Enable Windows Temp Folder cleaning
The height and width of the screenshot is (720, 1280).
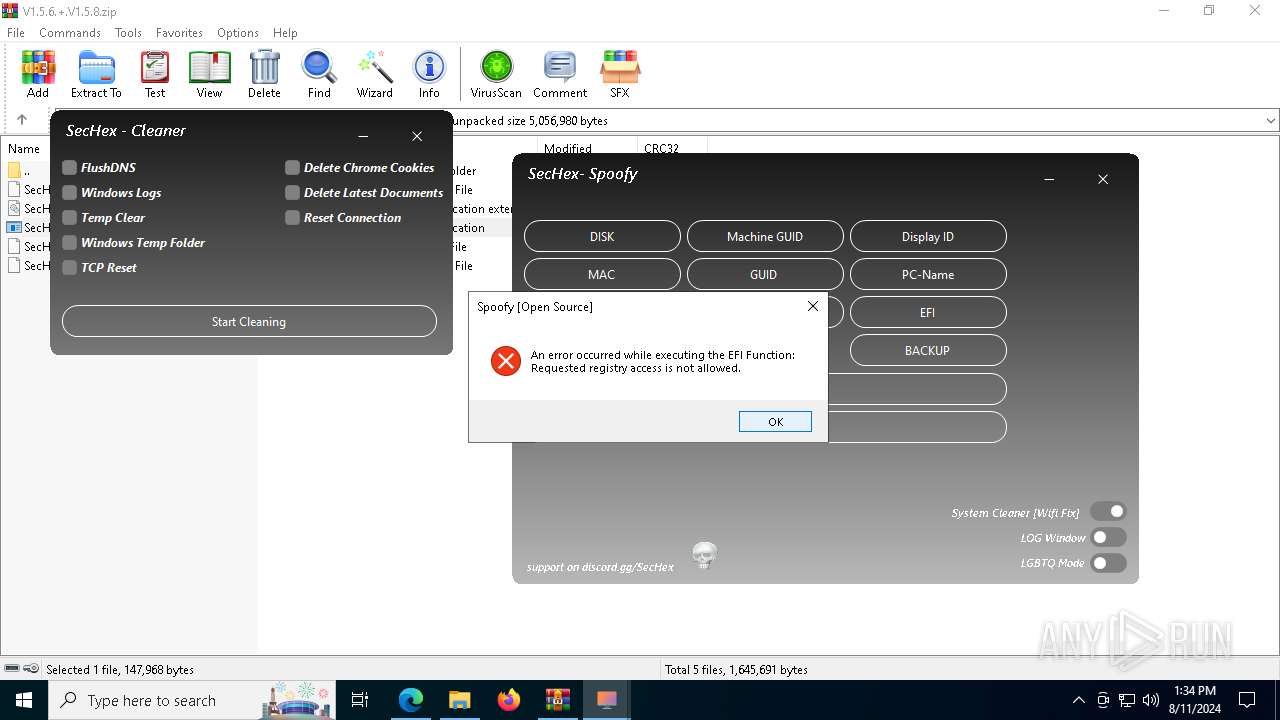[x=70, y=243]
